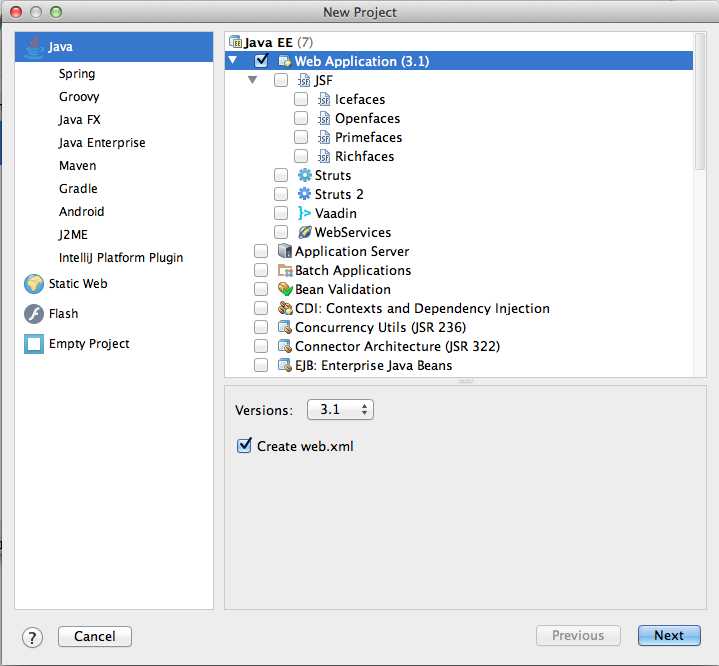This screenshot has height=666, width=719.
Task: Select Java FX project type
Action: click(x=80, y=120)
